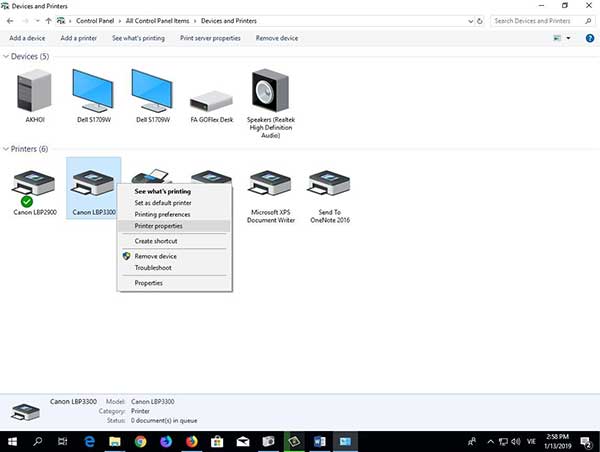Open recent locations dropdown arrow

(x=38, y=21)
